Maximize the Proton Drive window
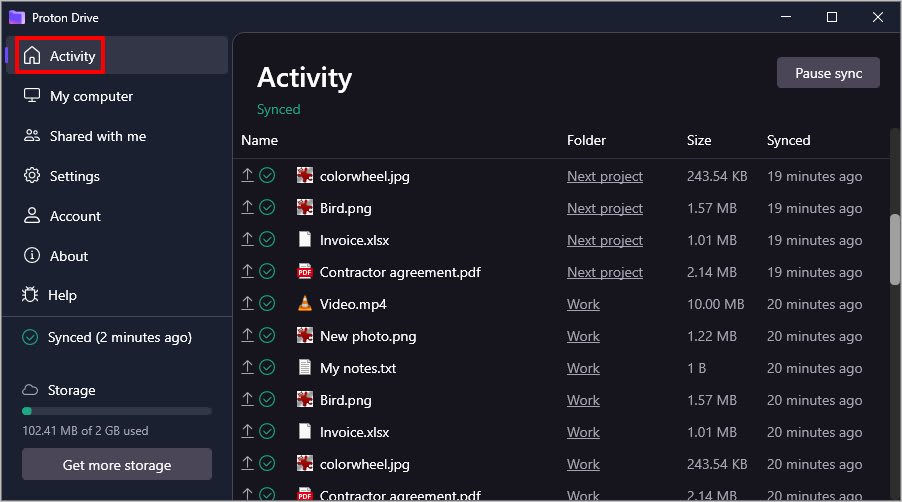 [832, 17]
